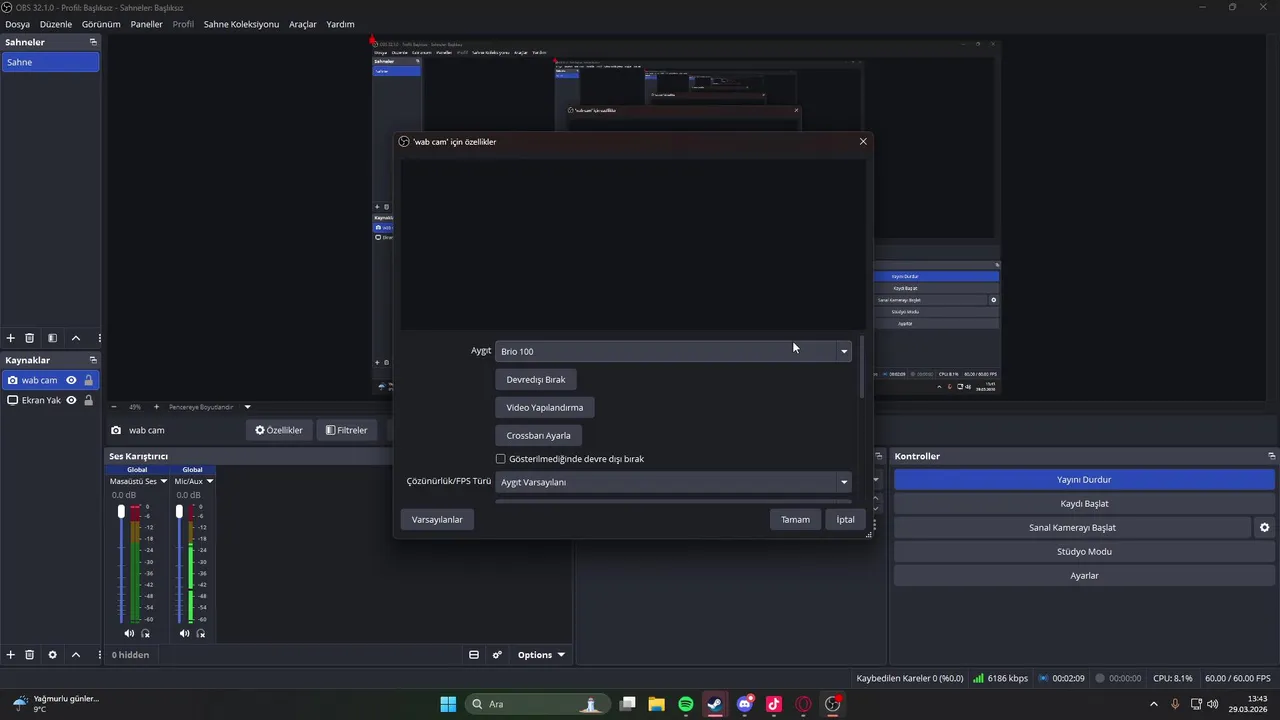The height and width of the screenshot is (720, 1280).
Task: Add a new source in Kaynaklar panel
Action: click(11, 655)
